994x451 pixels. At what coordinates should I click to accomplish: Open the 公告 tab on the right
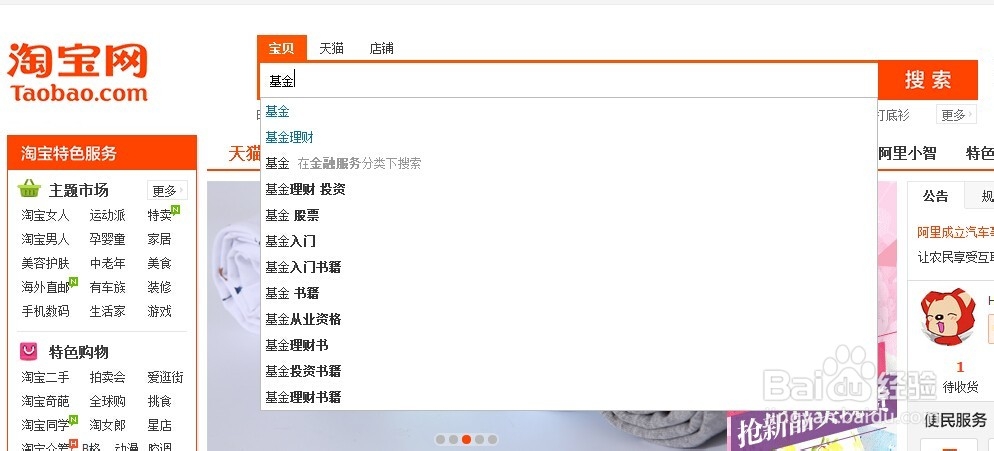(x=936, y=196)
